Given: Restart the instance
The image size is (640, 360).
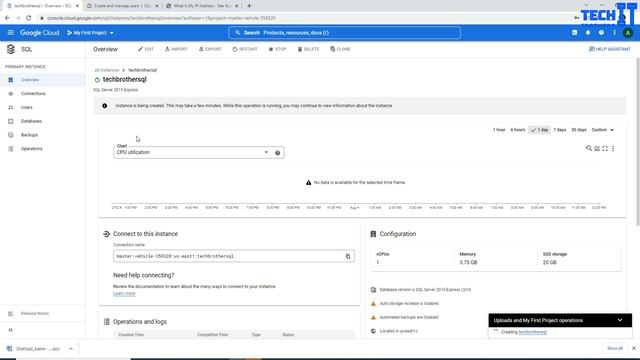Looking at the screenshot, I should click(x=245, y=49).
